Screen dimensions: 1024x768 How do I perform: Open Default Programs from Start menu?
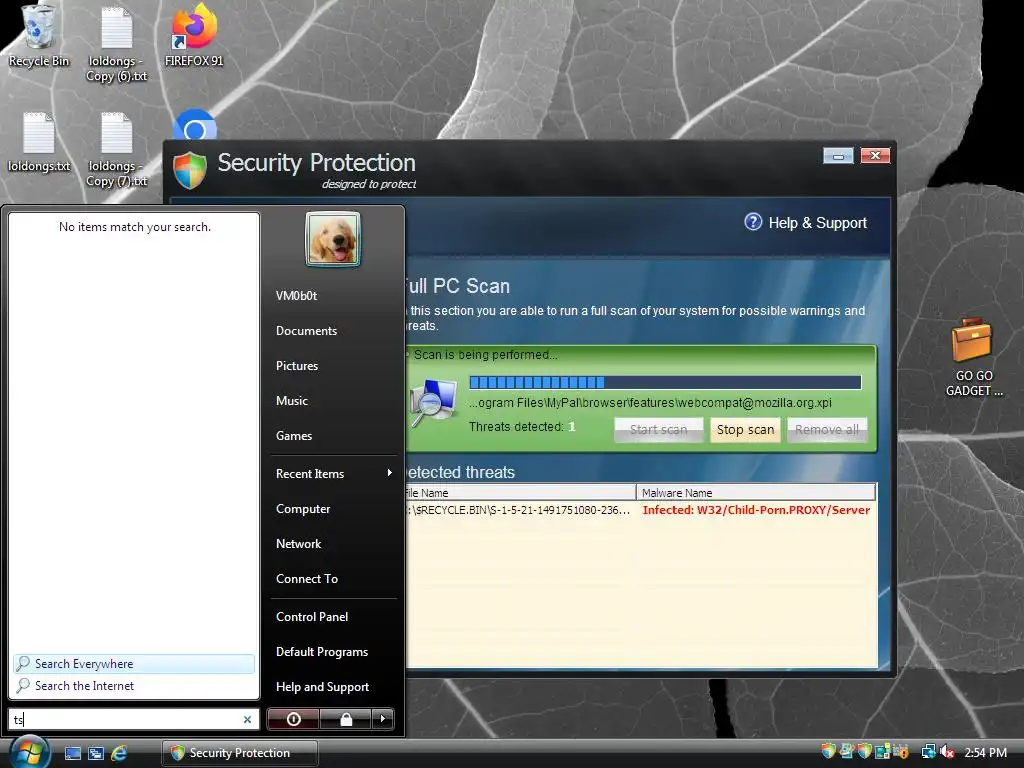(321, 652)
